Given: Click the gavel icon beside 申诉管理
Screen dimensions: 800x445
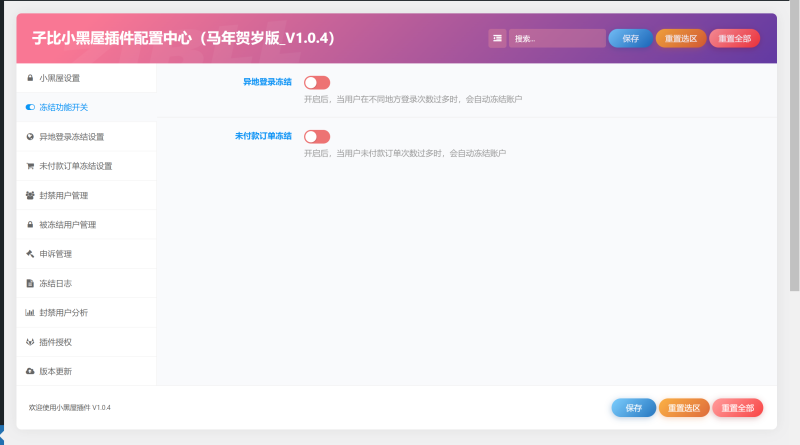Looking at the screenshot, I should (x=30, y=254).
